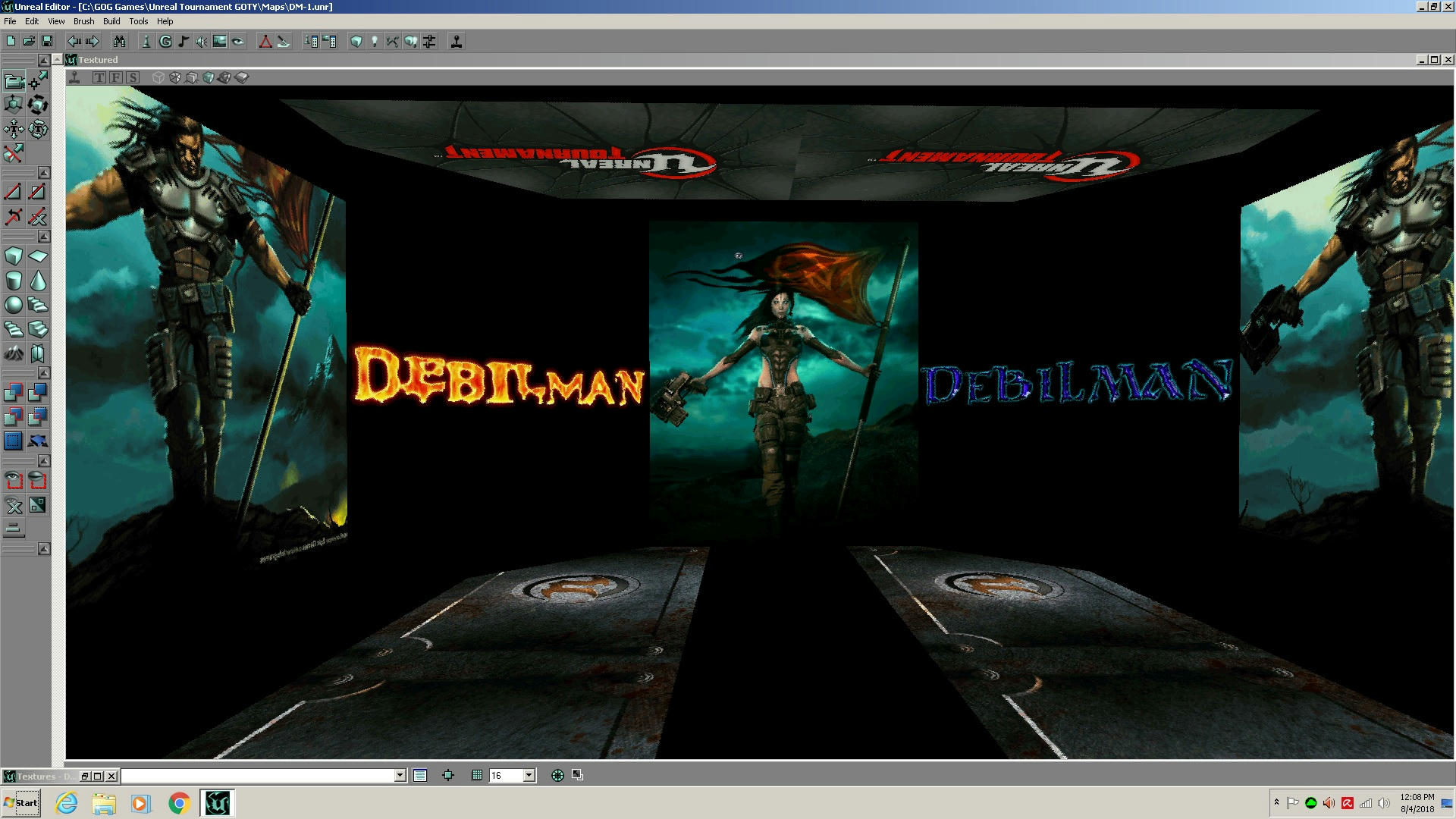The width and height of the screenshot is (1456, 819).
Task: Launch Google Chrome from taskbar
Action: [179, 803]
